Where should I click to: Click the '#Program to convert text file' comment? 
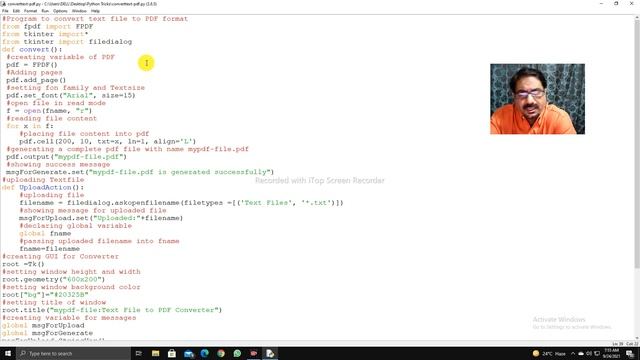[95, 19]
